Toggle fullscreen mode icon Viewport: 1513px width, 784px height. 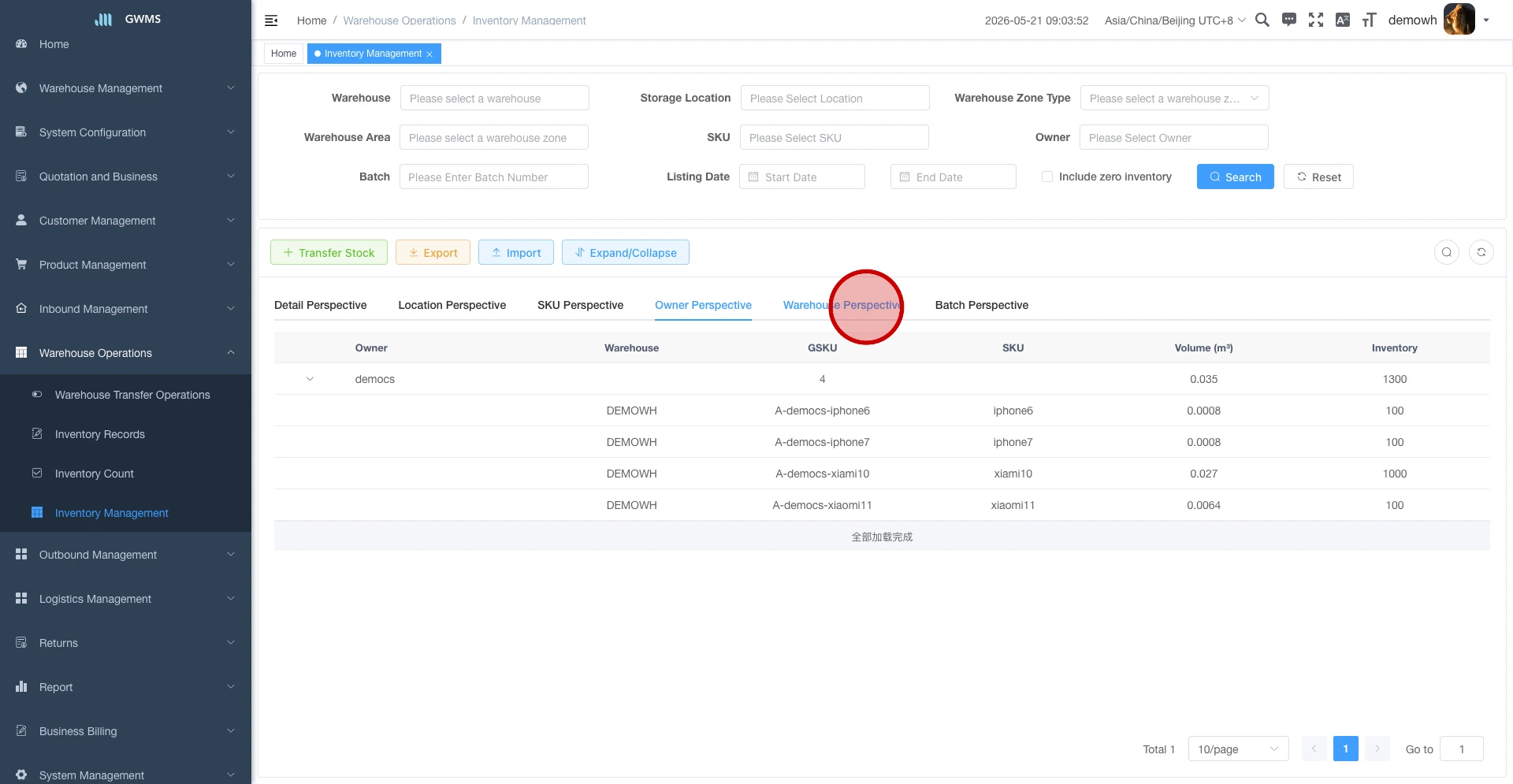point(1316,20)
